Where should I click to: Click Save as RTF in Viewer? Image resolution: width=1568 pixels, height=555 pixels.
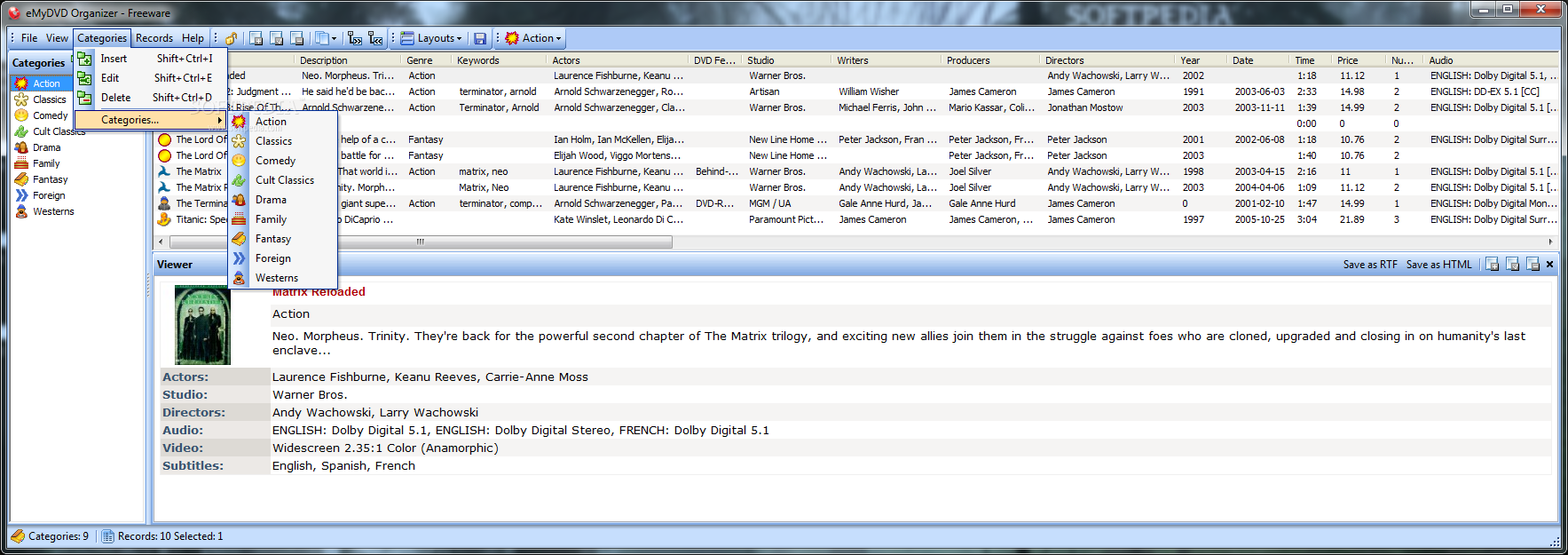(x=1370, y=265)
